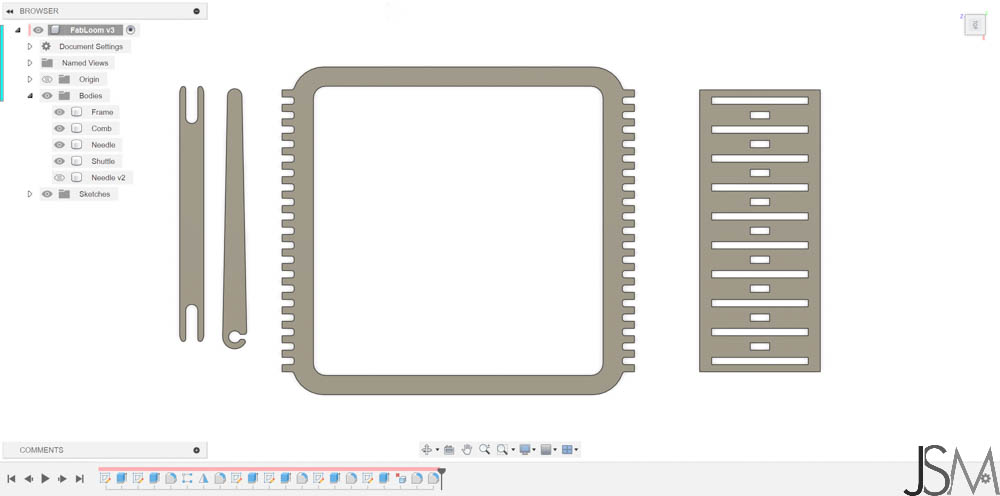The width and height of the screenshot is (1000, 496).
Task: Open the Look At tool
Action: 448,449
